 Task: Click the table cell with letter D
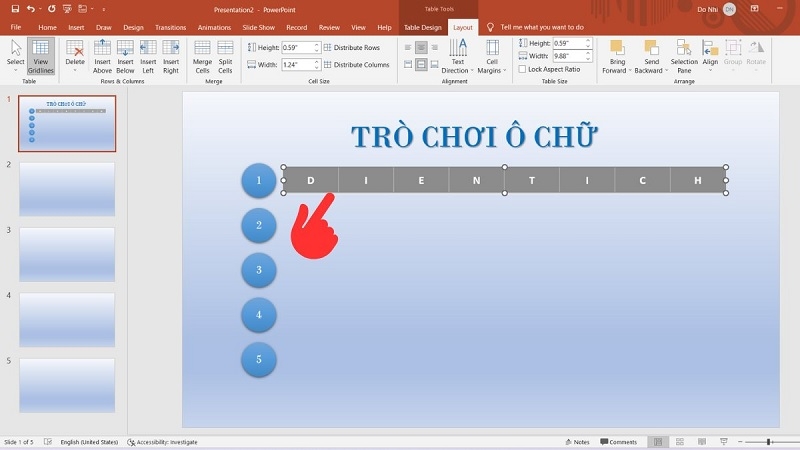click(x=311, y=180)
